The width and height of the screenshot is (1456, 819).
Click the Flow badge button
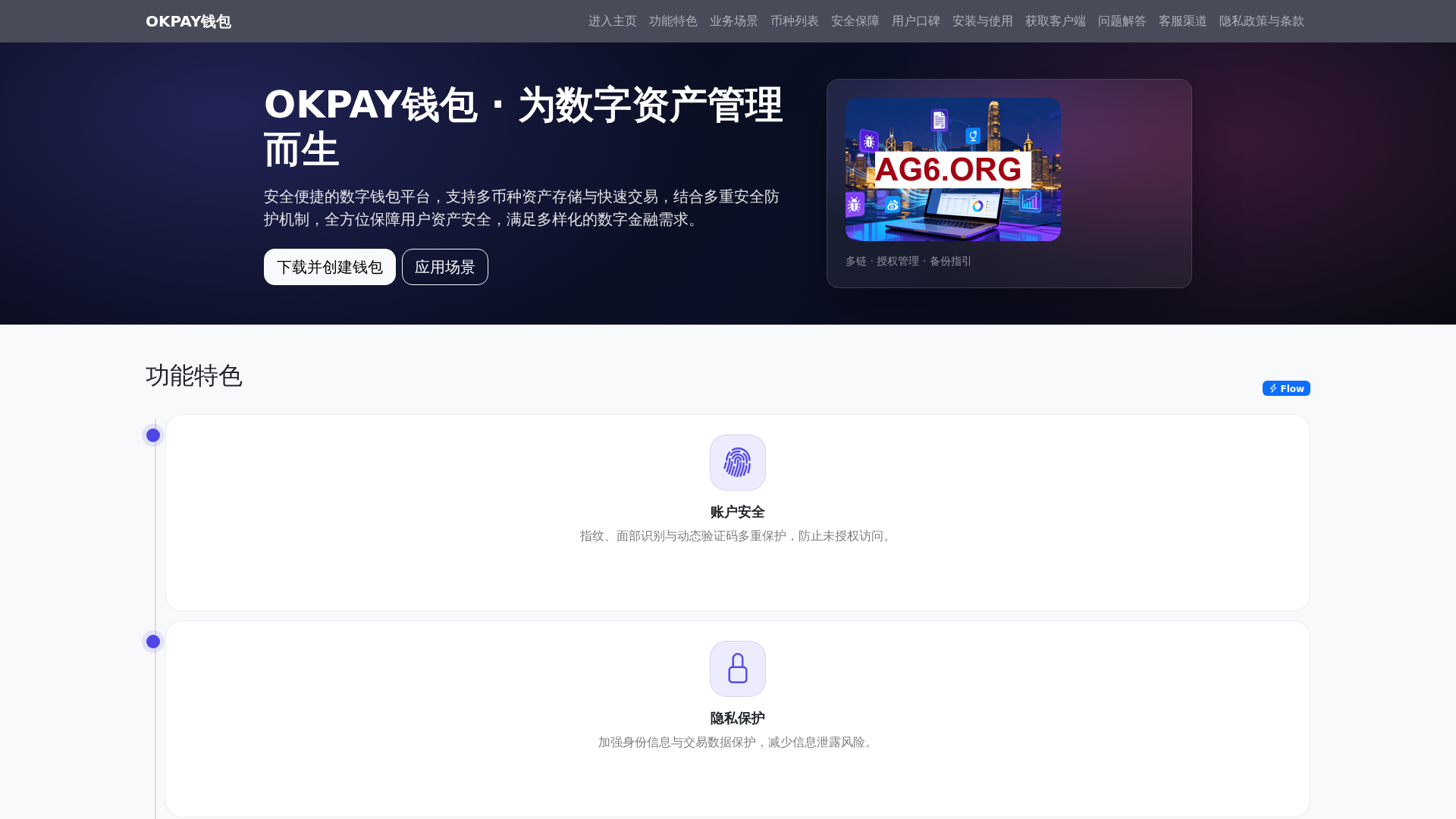[x=1286, y=388]
